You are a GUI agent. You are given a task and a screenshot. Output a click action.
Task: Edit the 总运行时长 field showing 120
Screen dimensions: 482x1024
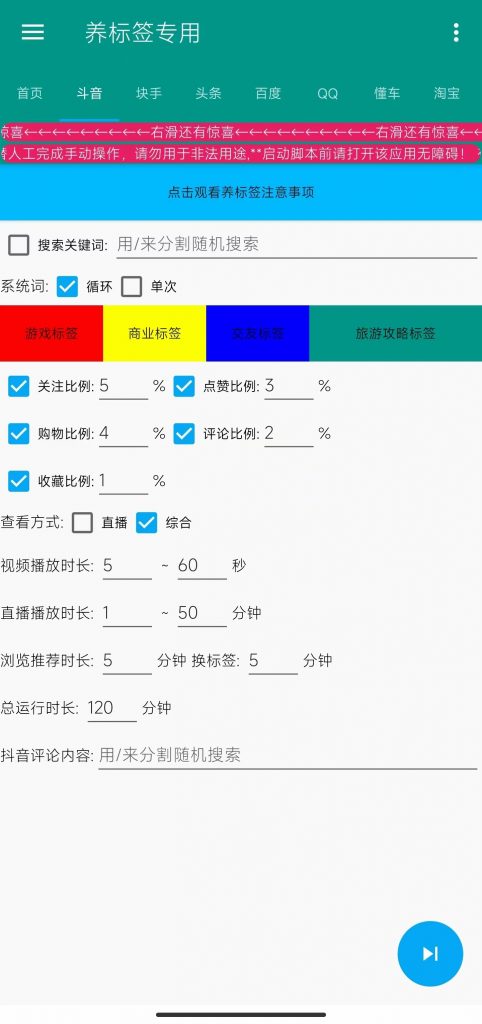tap(112, 708)
